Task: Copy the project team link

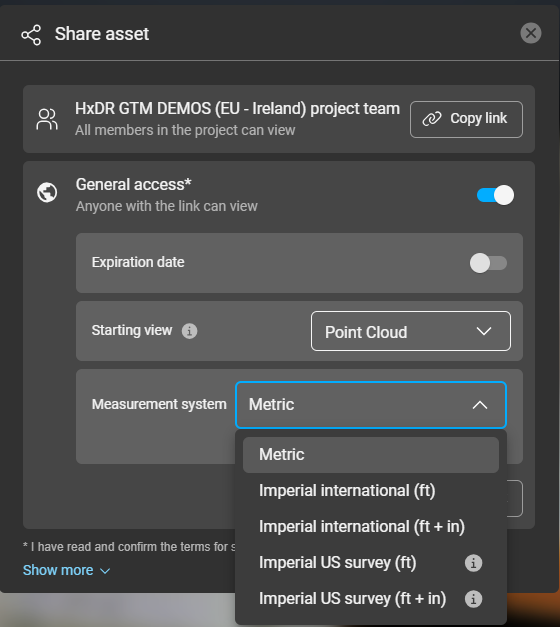Action: (x=466, y=119)
